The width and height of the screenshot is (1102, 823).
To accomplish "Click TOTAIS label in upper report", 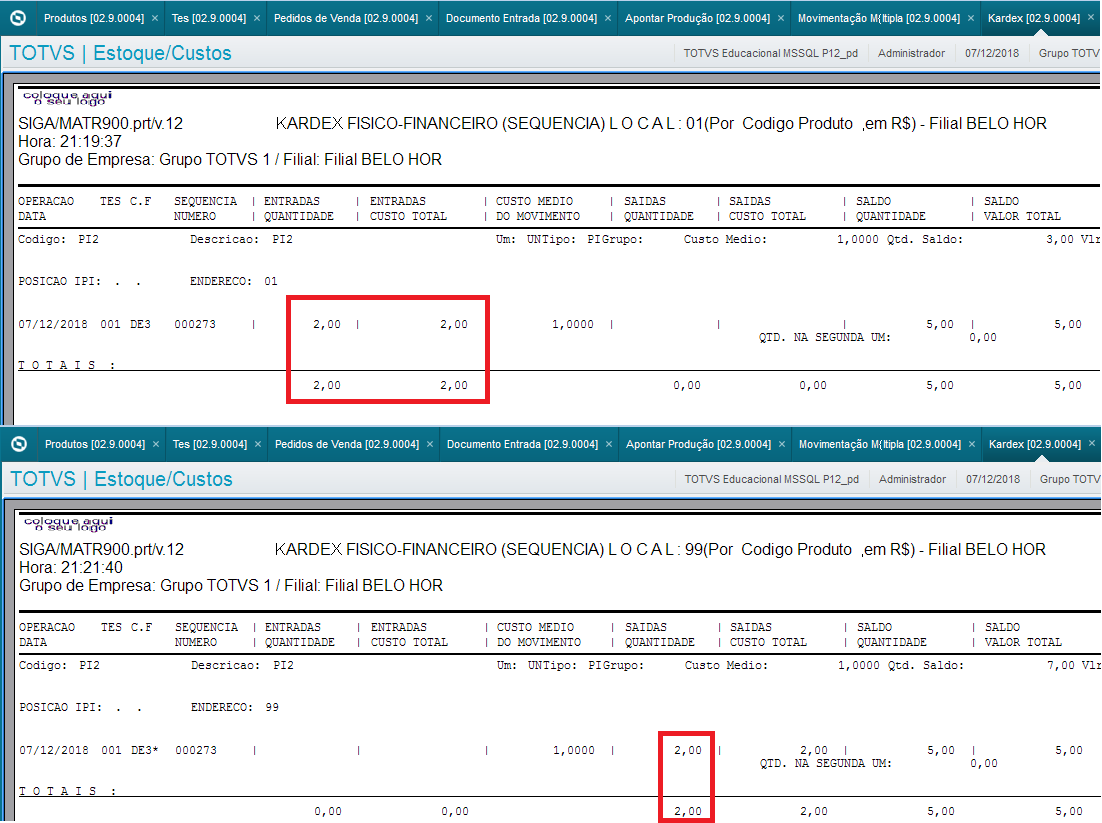I will click(x=67, y=365).
